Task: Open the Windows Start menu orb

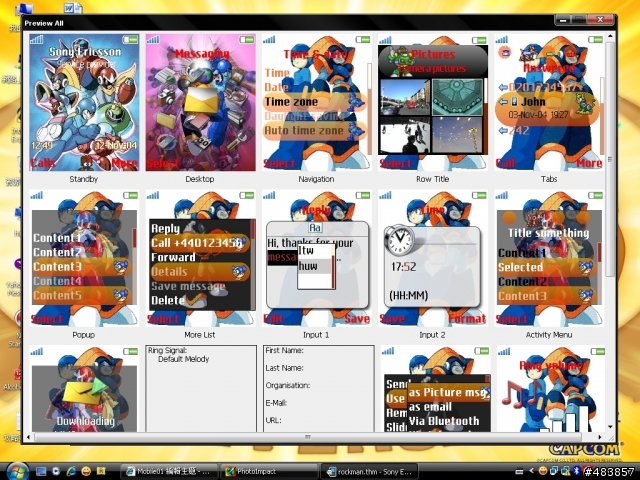Action: [x=17, y=471]
